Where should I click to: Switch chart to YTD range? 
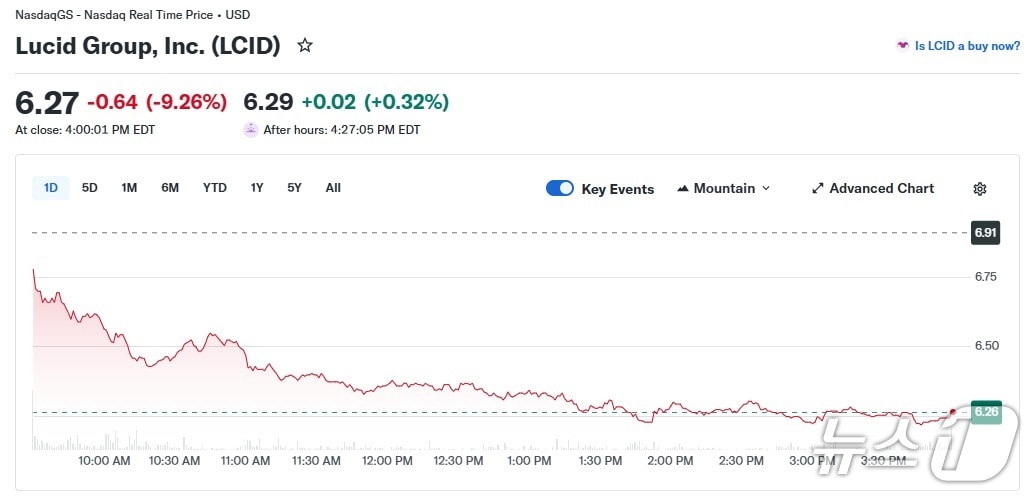214,188
